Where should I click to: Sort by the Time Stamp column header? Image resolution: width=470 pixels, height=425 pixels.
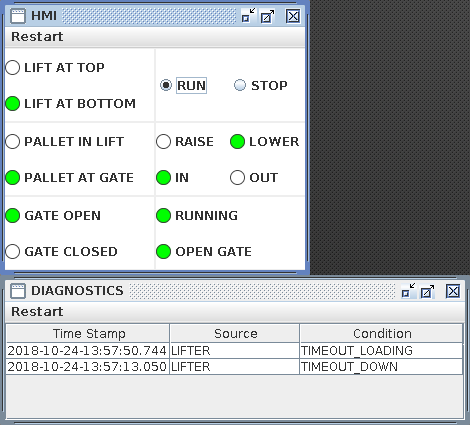pyautogui.click(x=88, y=333)
